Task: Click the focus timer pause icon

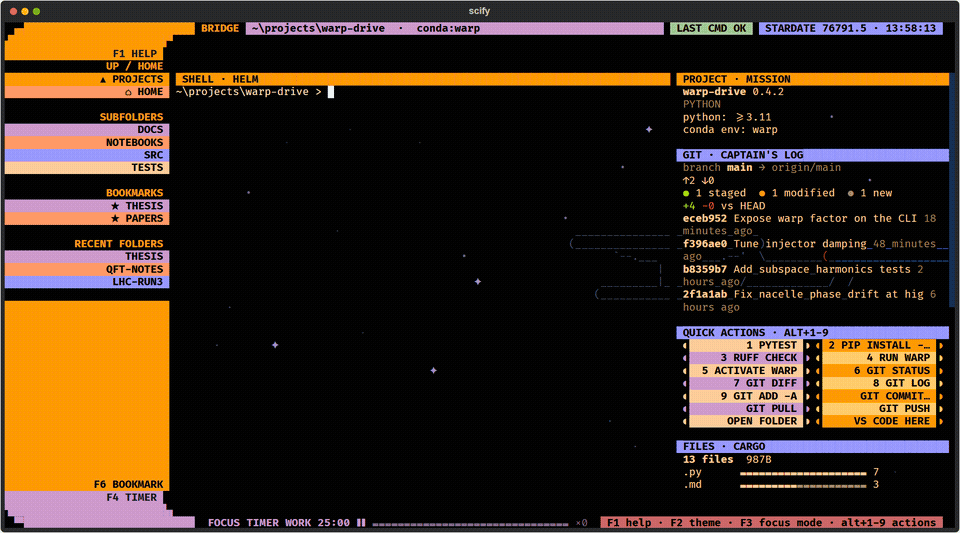Action: coord(361,523)
